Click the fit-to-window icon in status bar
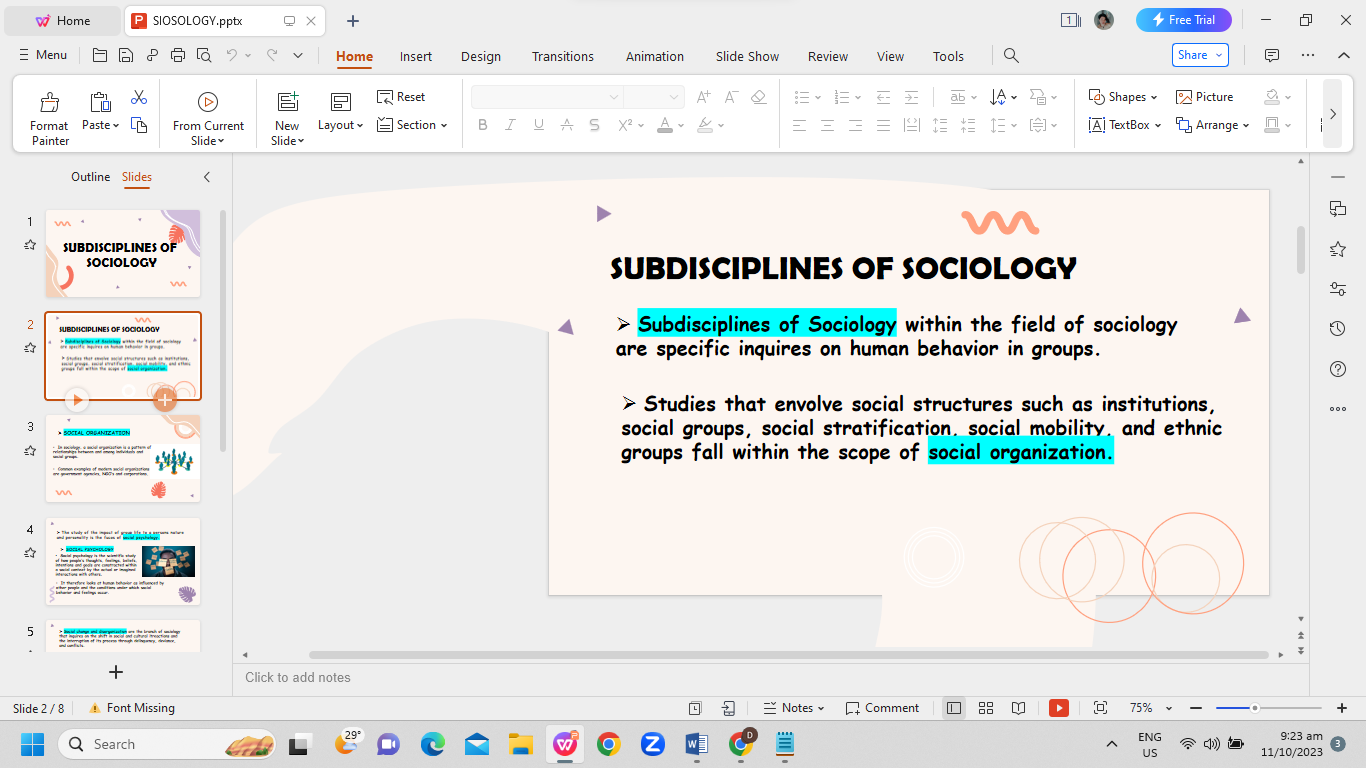The width and height of the screenshot is (1366, 768). [x=1100, y=708]
